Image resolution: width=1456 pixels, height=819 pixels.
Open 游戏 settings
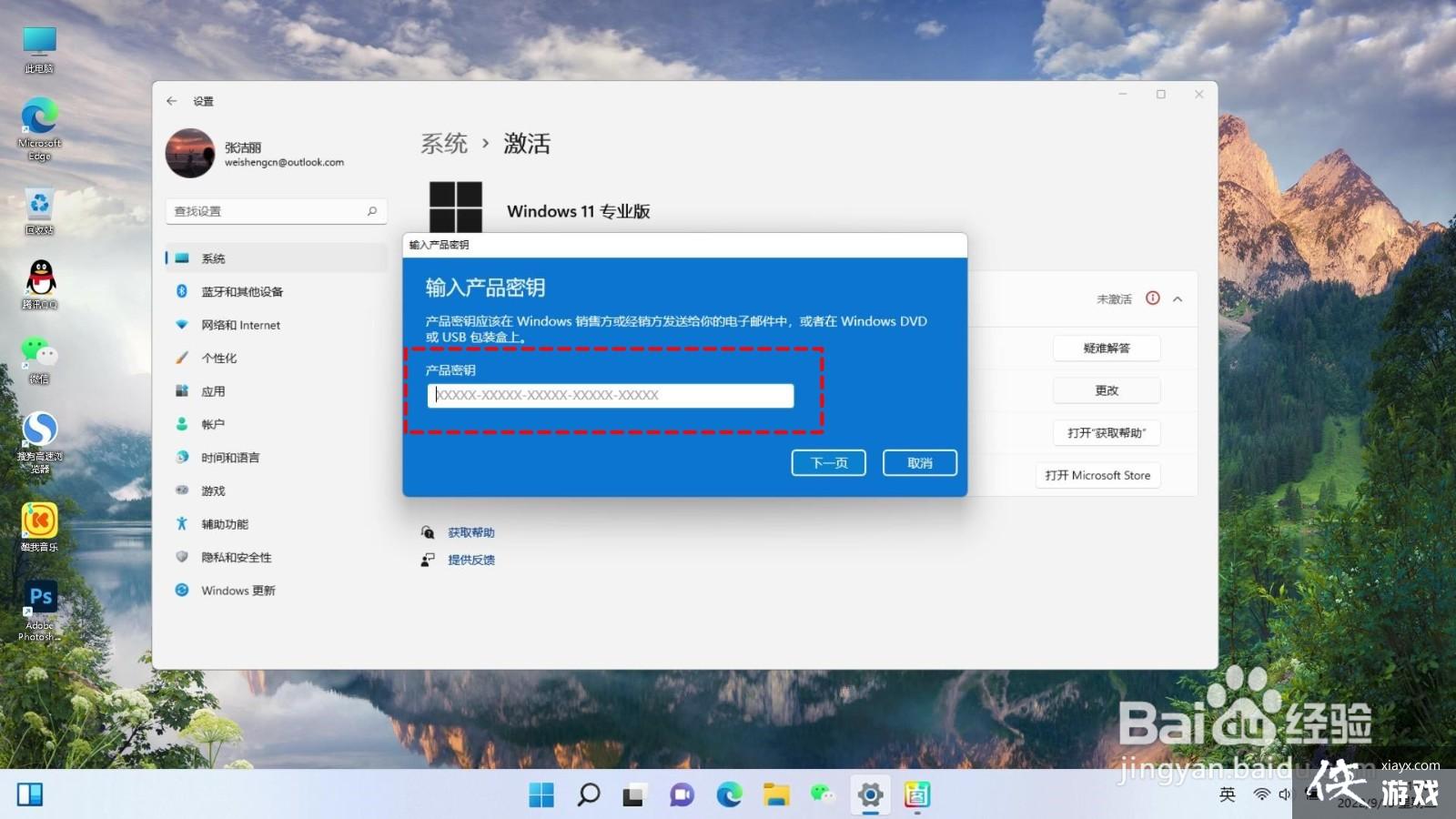(276, 490)
